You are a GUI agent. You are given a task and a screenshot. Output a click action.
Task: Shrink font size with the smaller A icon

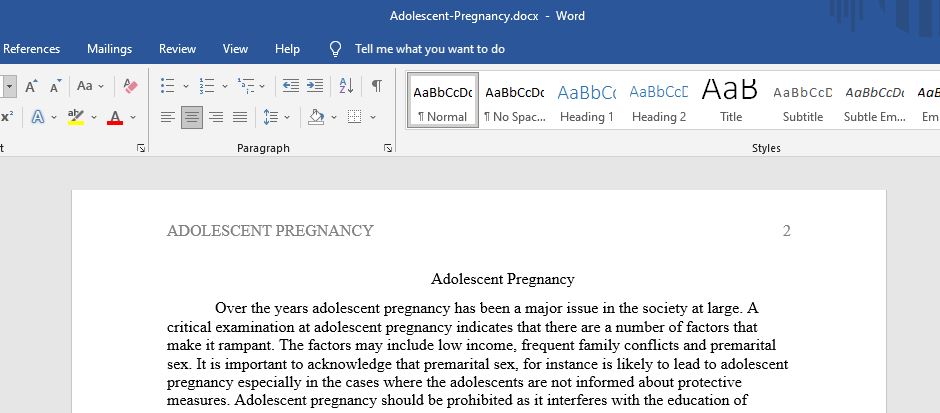pos(55,86)
